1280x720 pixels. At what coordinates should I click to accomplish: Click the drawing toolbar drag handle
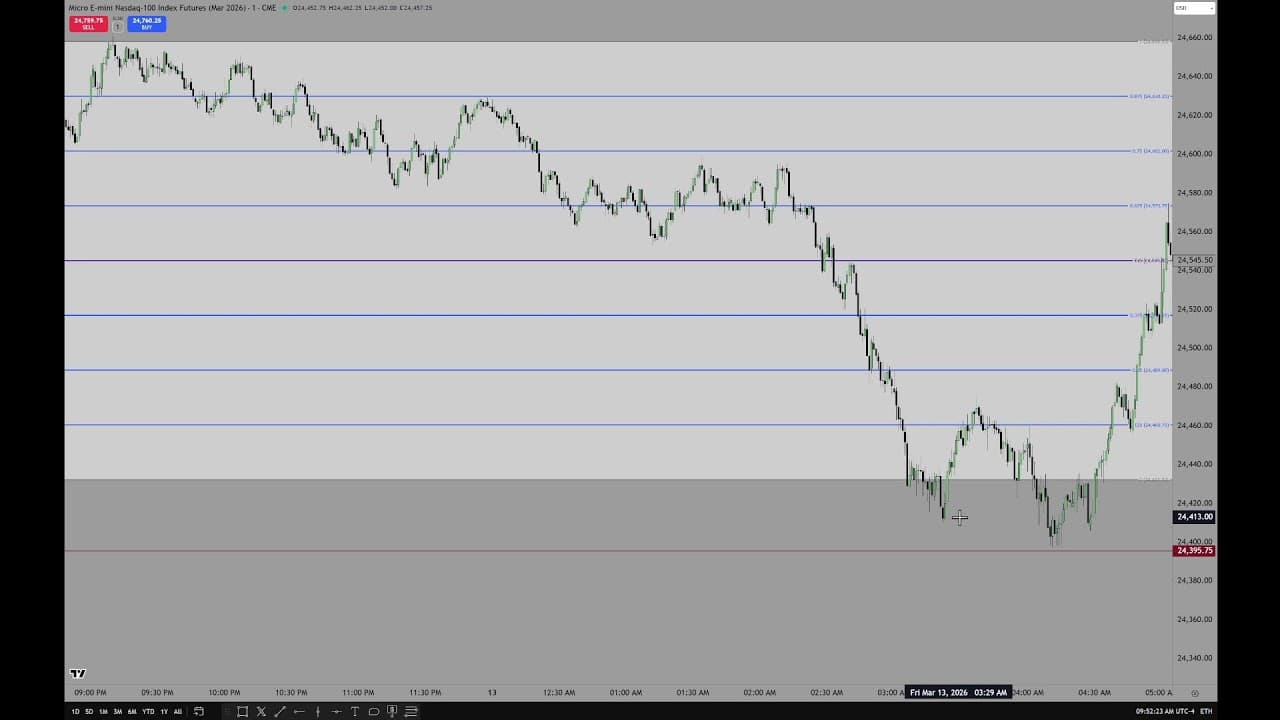click(x=228, y=712)
